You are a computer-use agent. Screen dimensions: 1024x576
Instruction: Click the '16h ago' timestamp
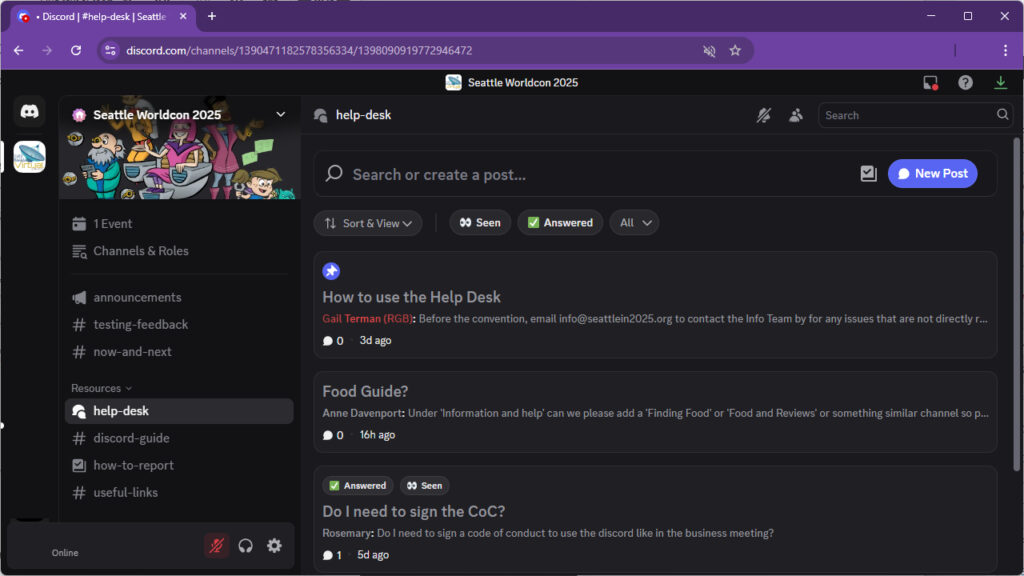tap(377, 435)
